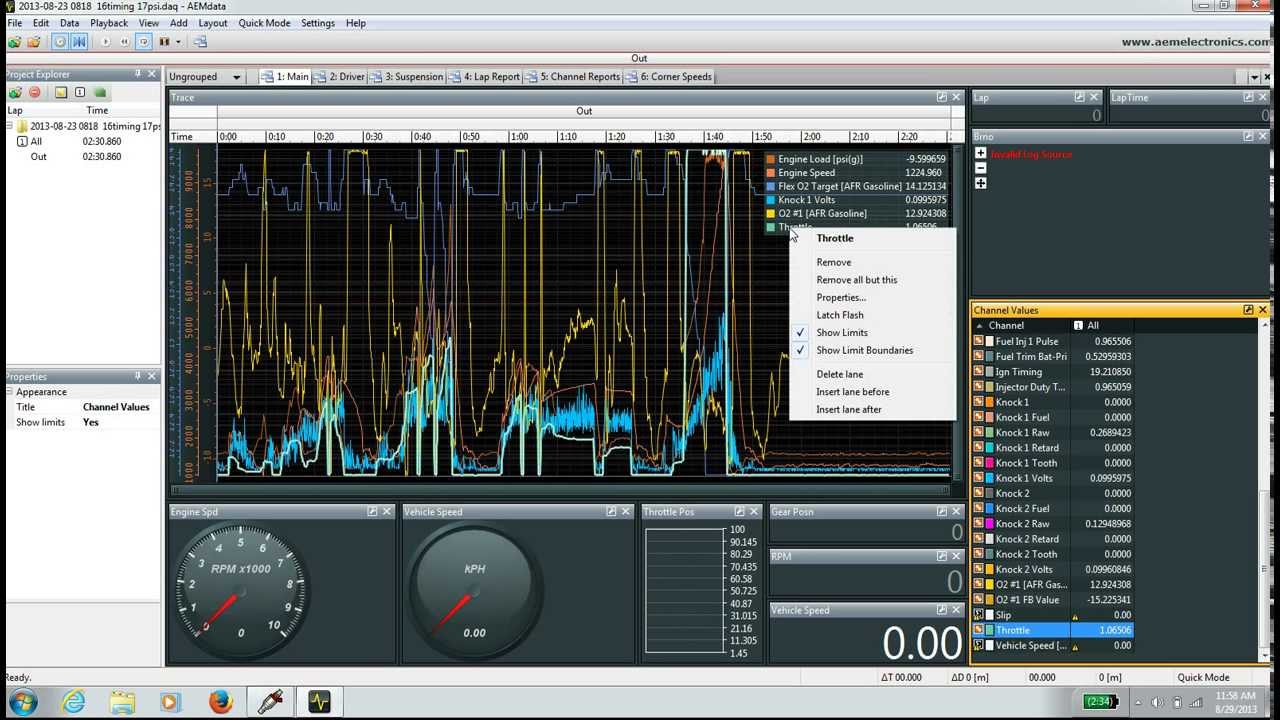The width and height of the screenshot is (1280, 720).
Task: Choose Remove from the Throttle context menu
Action: click(x=834, y=262)
